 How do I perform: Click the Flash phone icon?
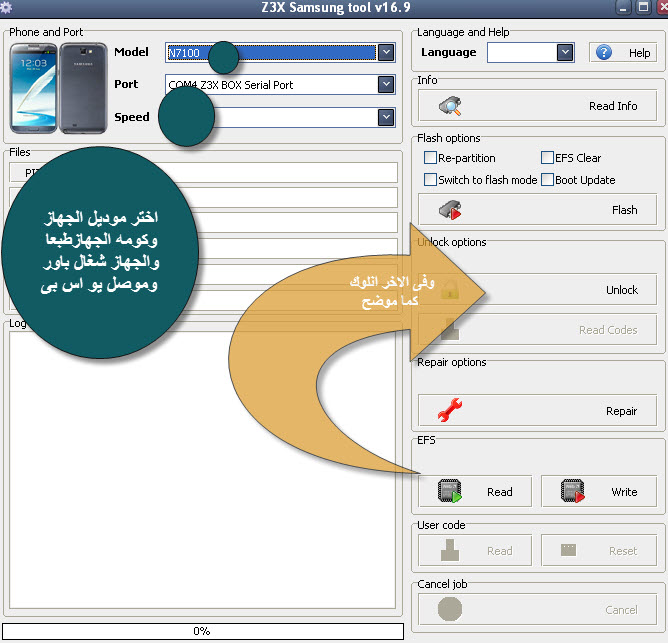(x=450, y=210)
